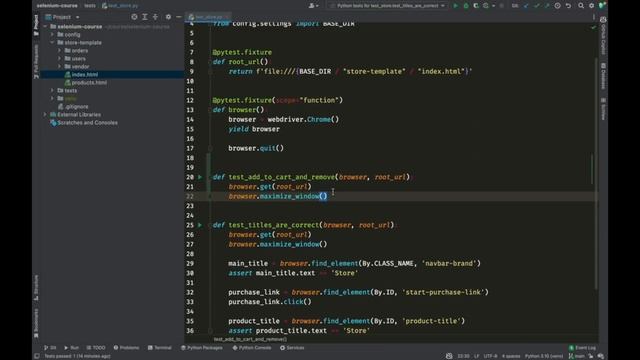640x360 pixels.
Task: Open the Terminal tool window tab
Action: point(160,348)
